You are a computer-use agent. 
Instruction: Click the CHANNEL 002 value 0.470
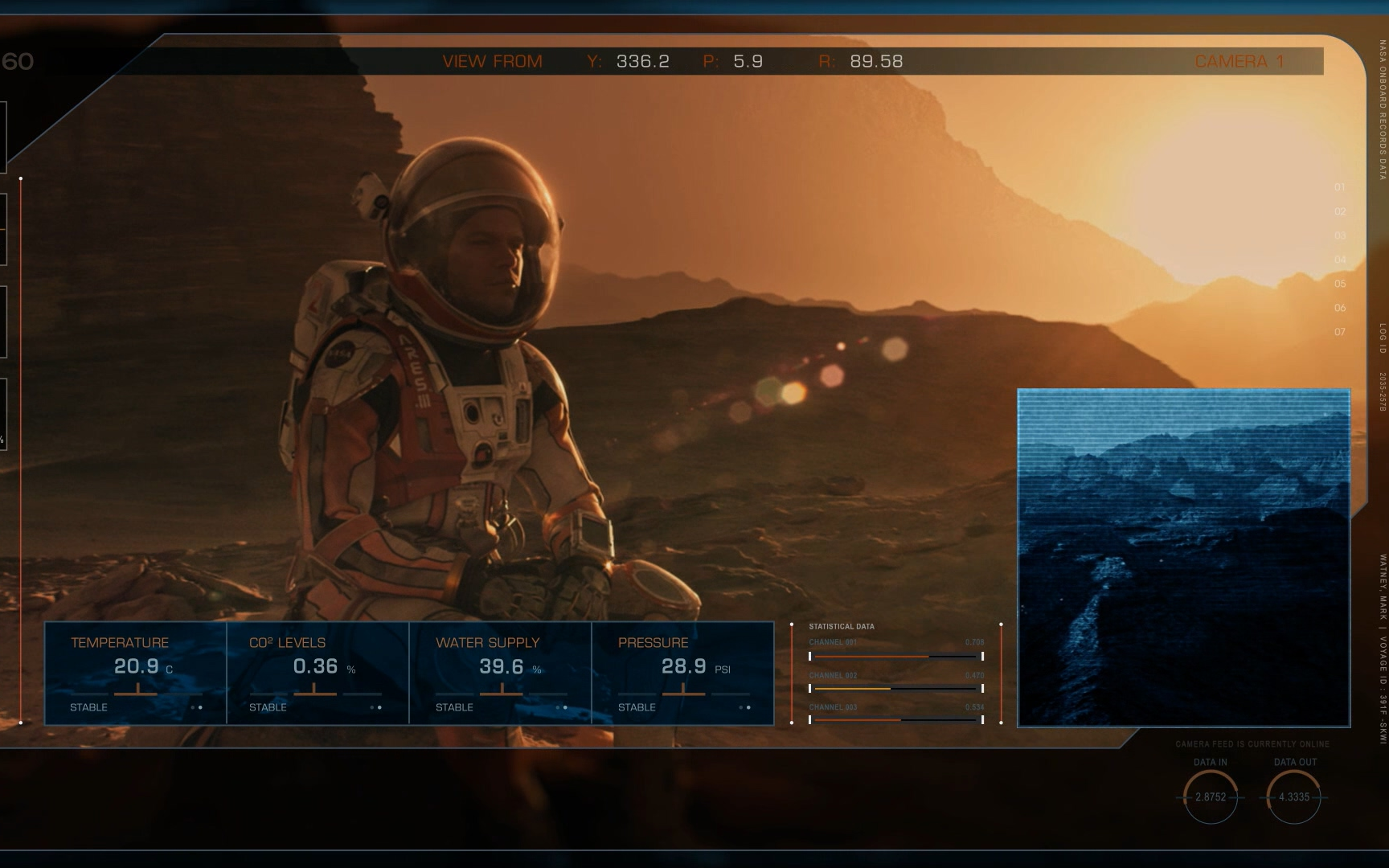click(x=974, y=675)
